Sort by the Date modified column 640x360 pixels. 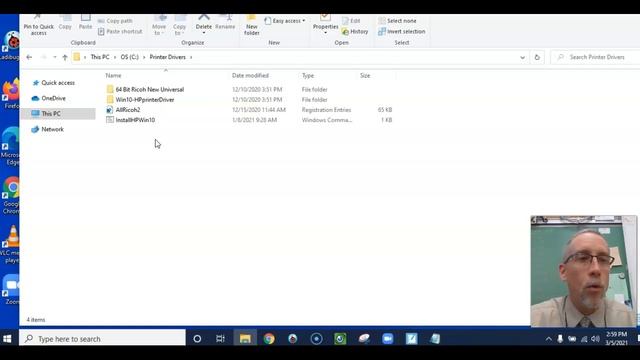pos(250,76)
